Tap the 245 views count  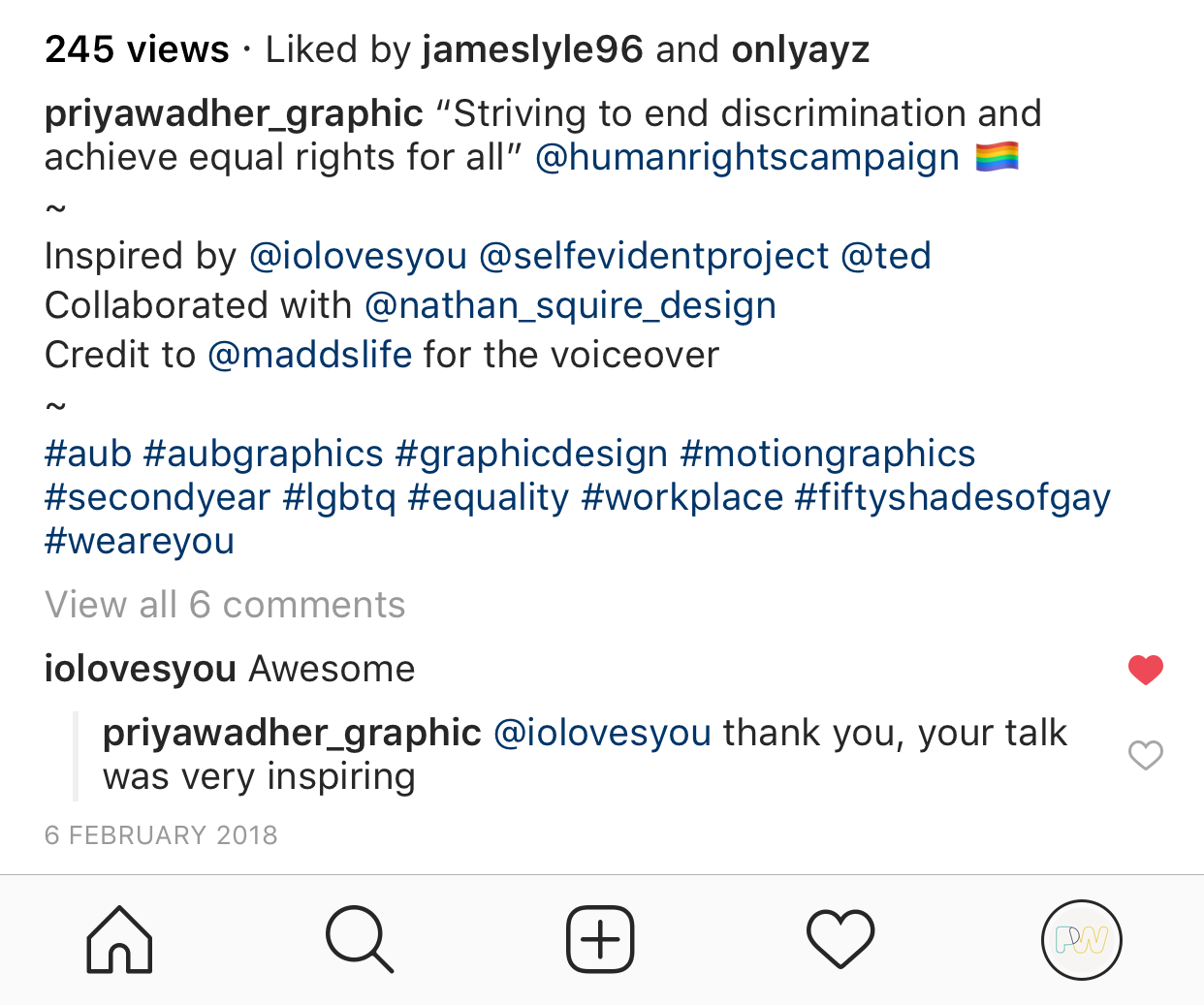click(137, 49)
